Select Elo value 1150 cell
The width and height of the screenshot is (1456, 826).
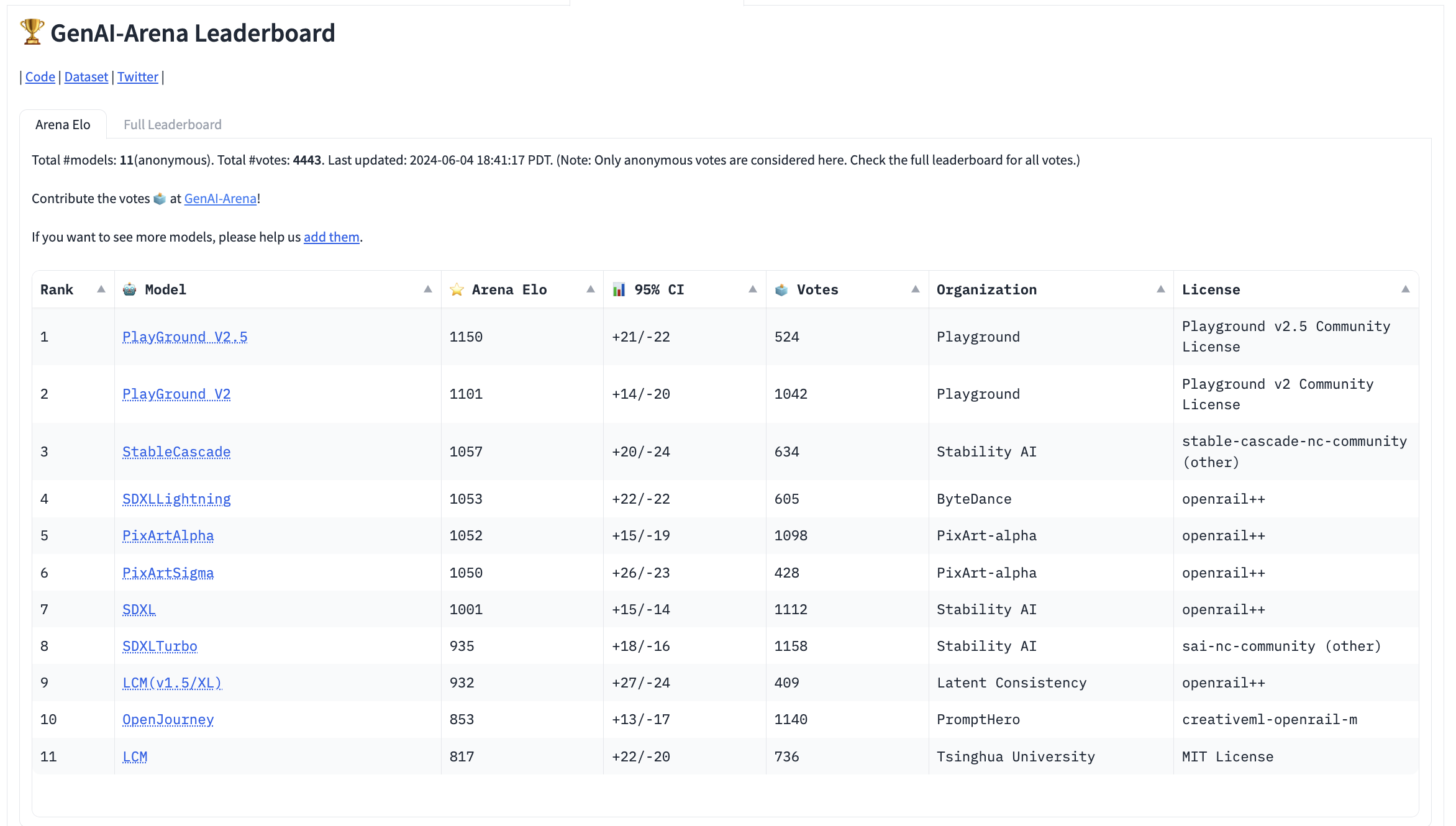[522, 337]
